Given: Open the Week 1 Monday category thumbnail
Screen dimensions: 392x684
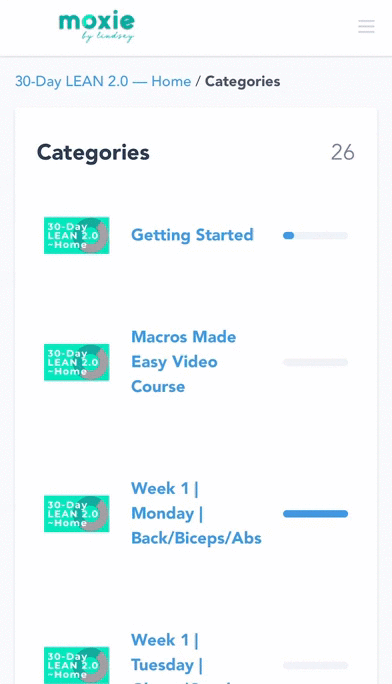Looking at the screenshot, I should click(76, 514).
